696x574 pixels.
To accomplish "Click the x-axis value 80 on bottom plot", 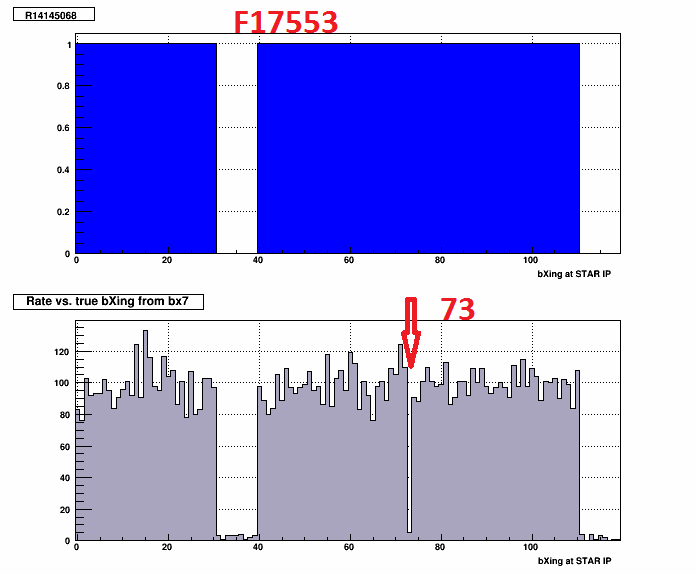I will 439,547.
